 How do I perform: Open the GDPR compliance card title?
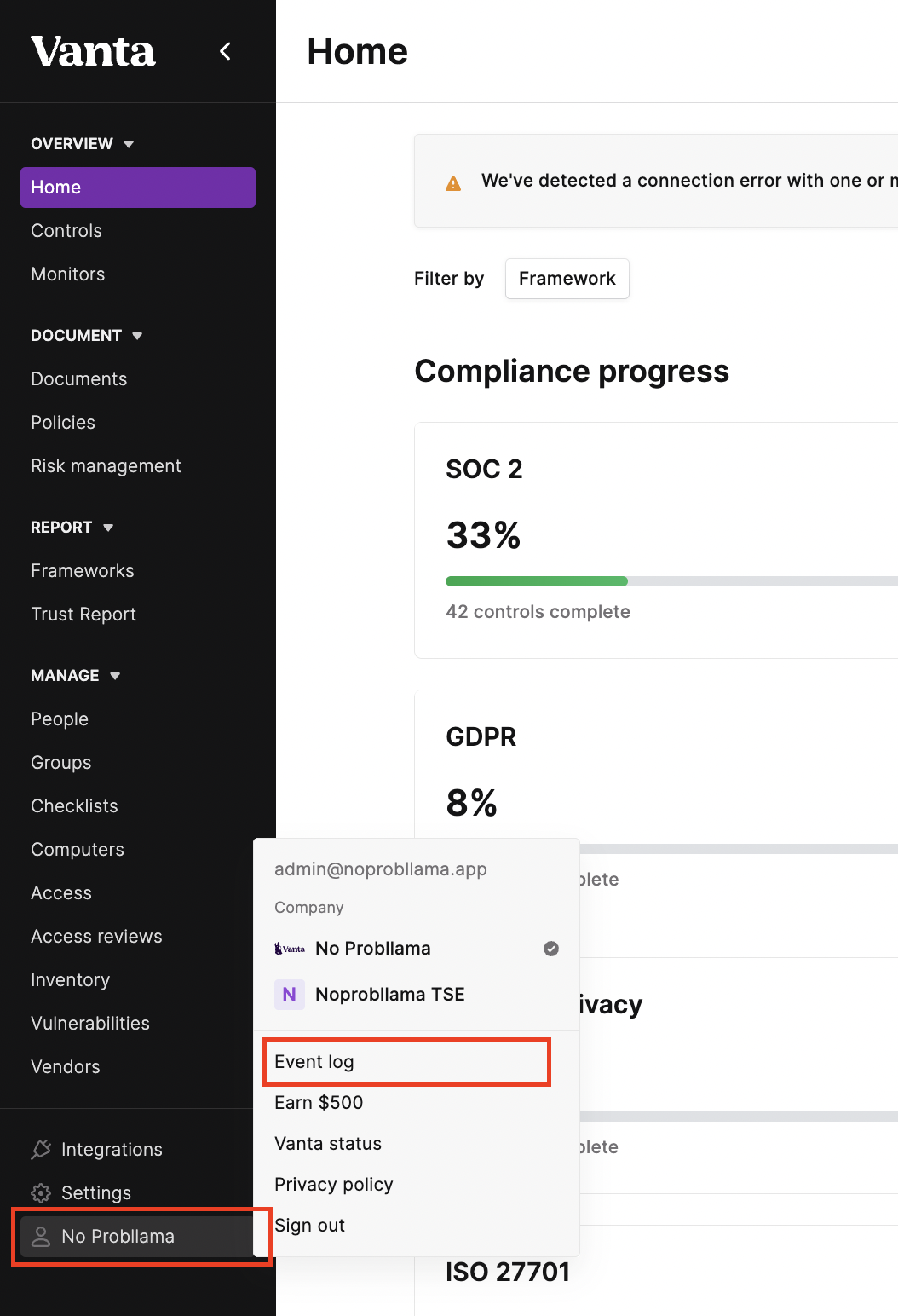click(x=481, y=737)
